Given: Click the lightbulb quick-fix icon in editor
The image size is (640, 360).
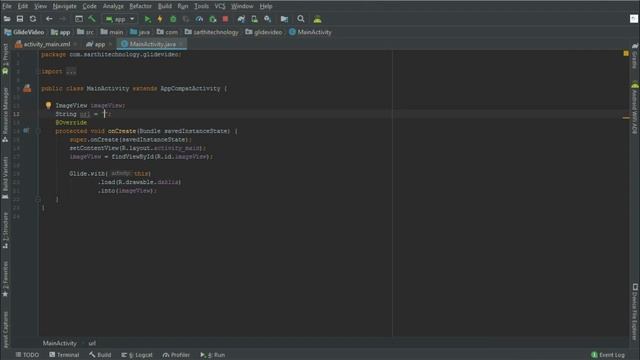Looking at the screenshot, I should (x=49, y=105).
